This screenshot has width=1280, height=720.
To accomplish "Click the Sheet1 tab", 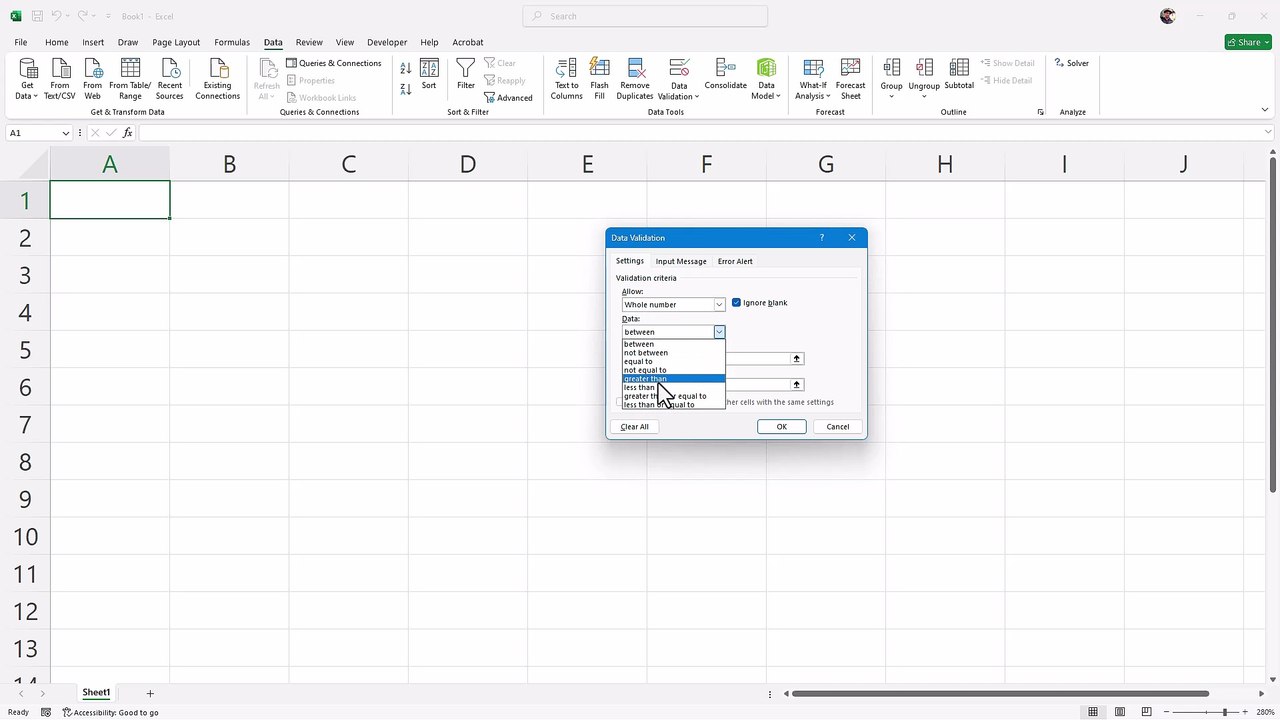I will (x=96, y=693).
